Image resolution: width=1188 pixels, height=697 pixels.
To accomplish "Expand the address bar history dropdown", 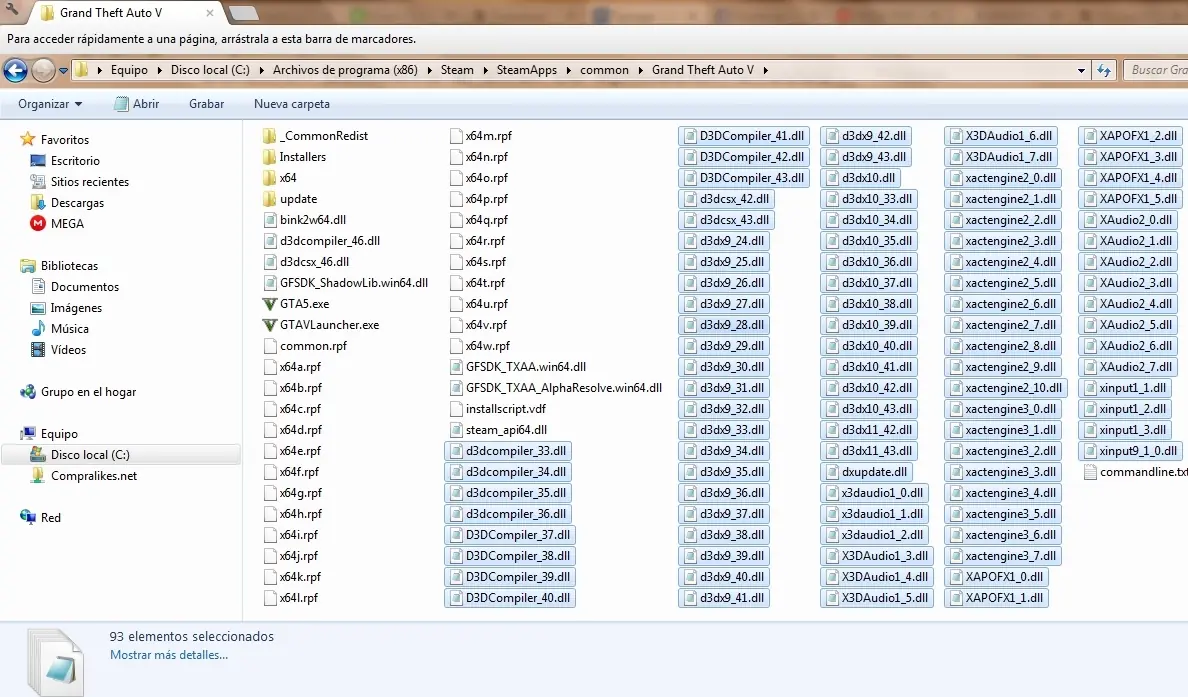I will tap(1081, 70).
